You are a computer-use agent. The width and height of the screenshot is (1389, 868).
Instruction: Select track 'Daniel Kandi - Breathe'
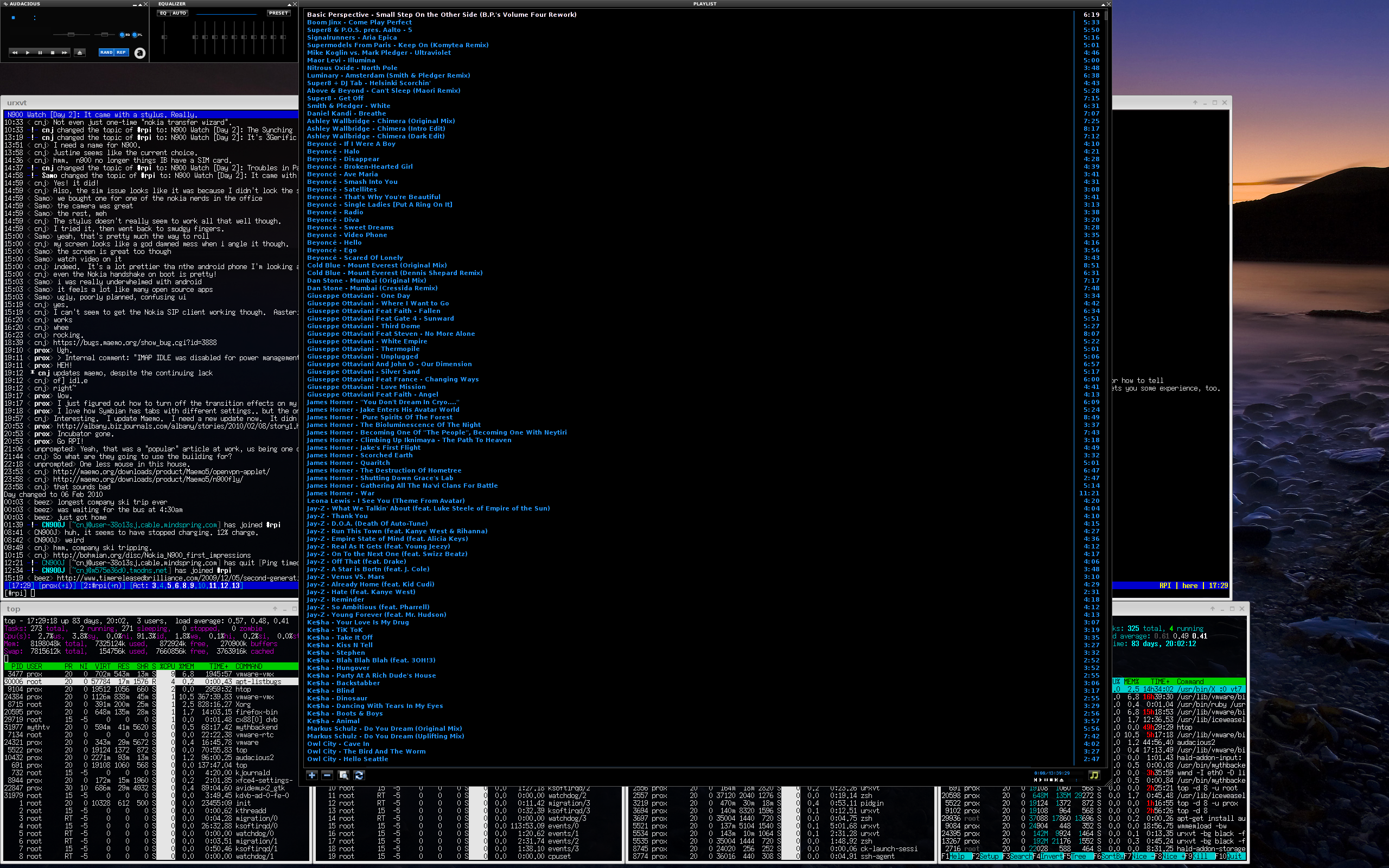346,113
